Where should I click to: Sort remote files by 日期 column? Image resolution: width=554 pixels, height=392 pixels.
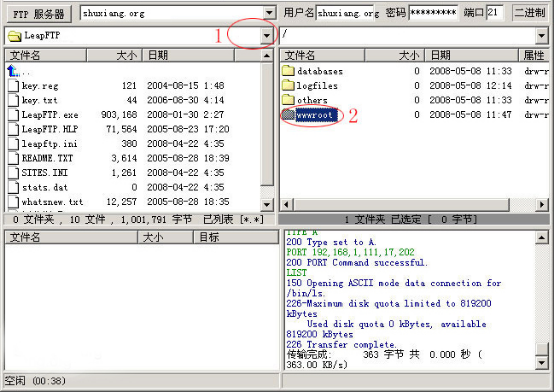click(471, 55)
